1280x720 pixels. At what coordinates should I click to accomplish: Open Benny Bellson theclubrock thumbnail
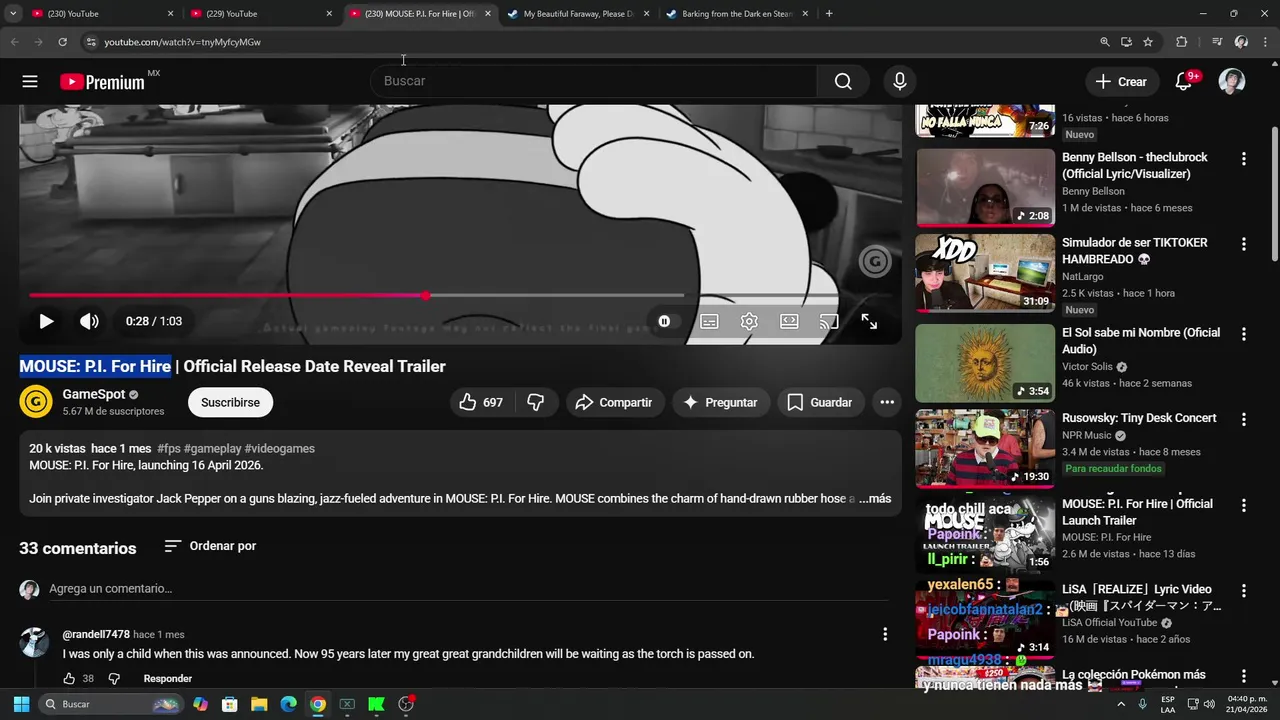[x=985, y=188]
